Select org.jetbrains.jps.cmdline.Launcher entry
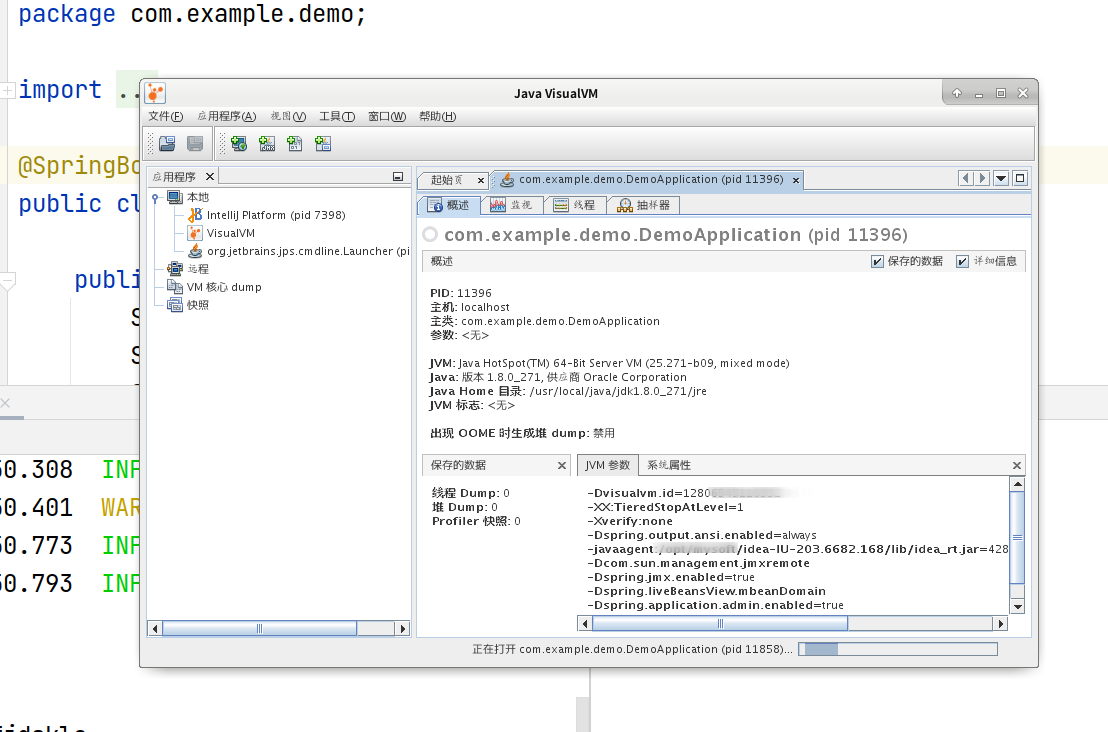1108x732 pixels. (308, 251)
